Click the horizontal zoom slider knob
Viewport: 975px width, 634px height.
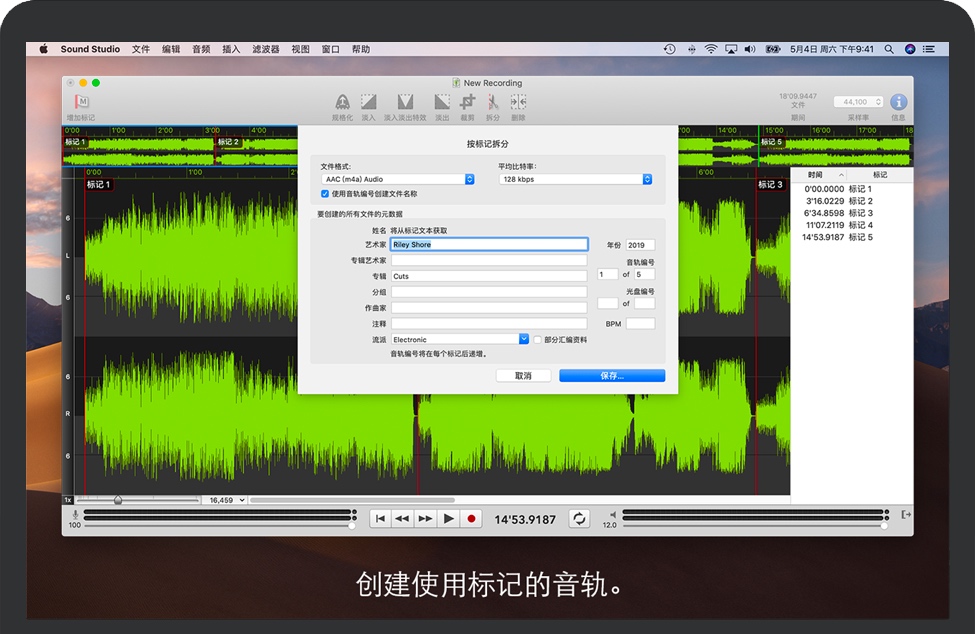(118, 500)
